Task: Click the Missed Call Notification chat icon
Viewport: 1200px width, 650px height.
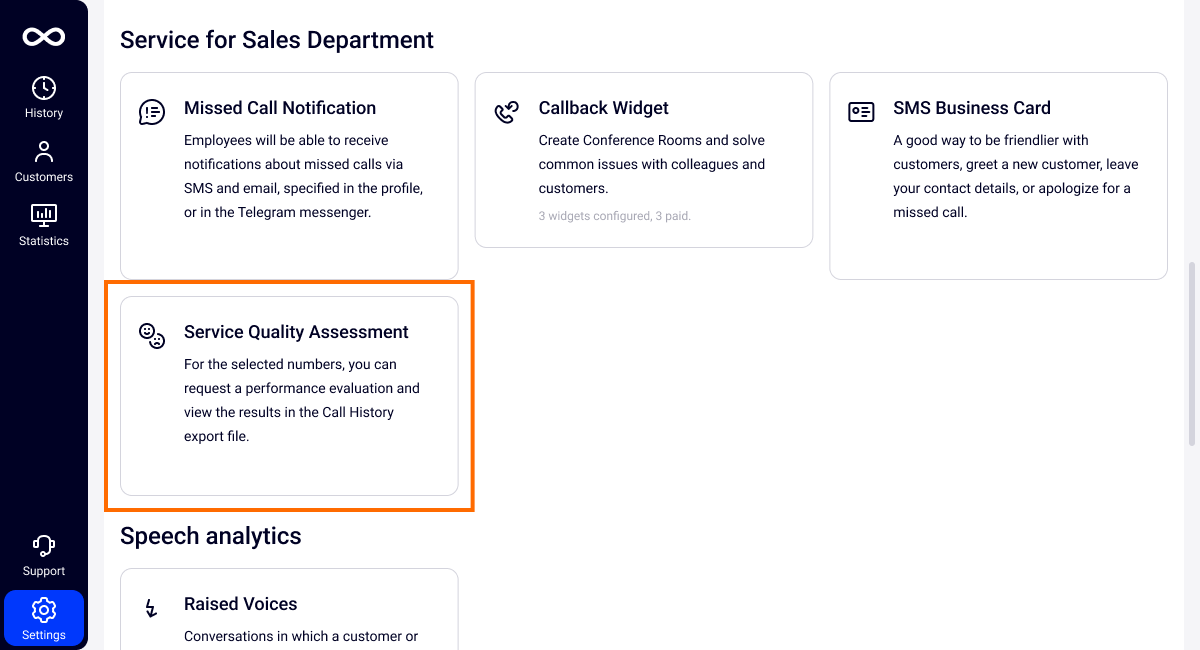Action: pyautogui.click(x=152, y=112)
